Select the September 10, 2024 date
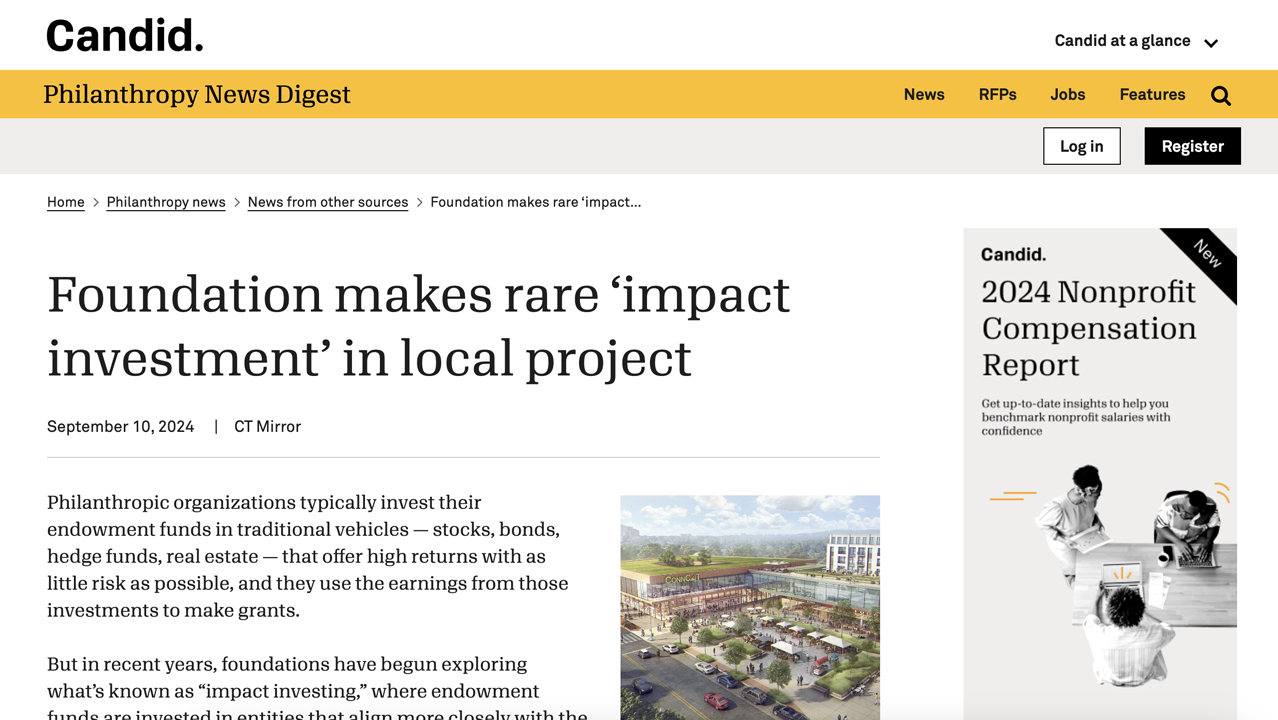This screenshot has width=1278, height=720. (x=120, y=426)
